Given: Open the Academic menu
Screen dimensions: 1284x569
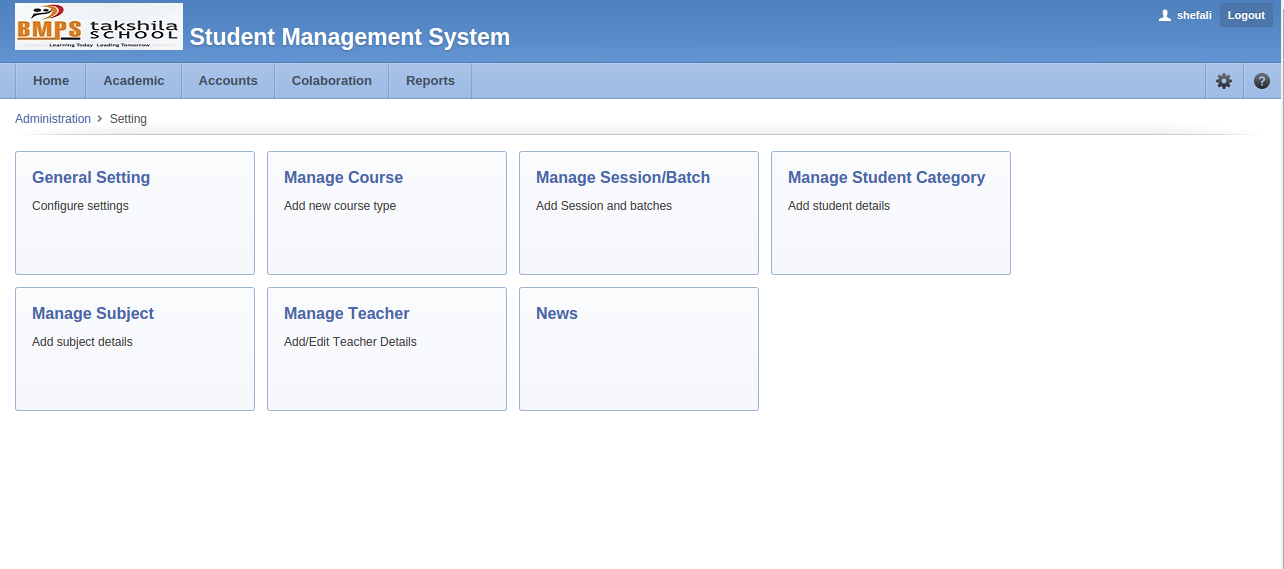Looking at the screenshot, I should pos(133,81).
